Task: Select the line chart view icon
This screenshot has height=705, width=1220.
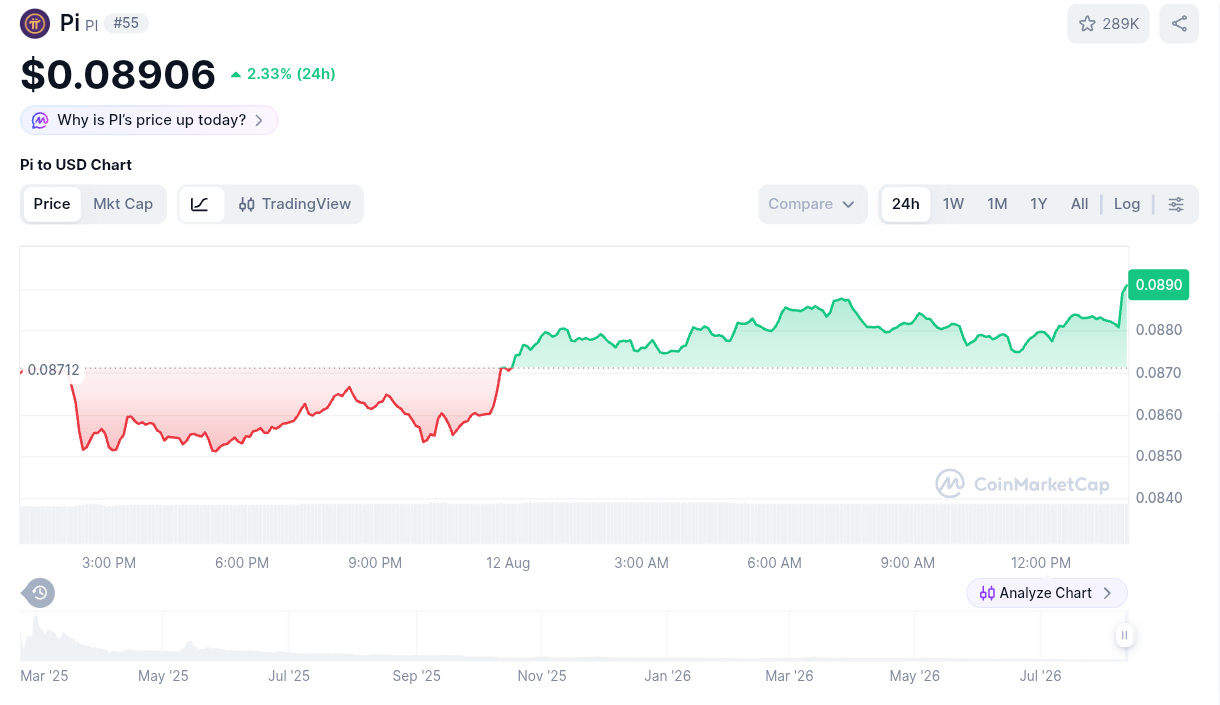Action: click(200, 204)
